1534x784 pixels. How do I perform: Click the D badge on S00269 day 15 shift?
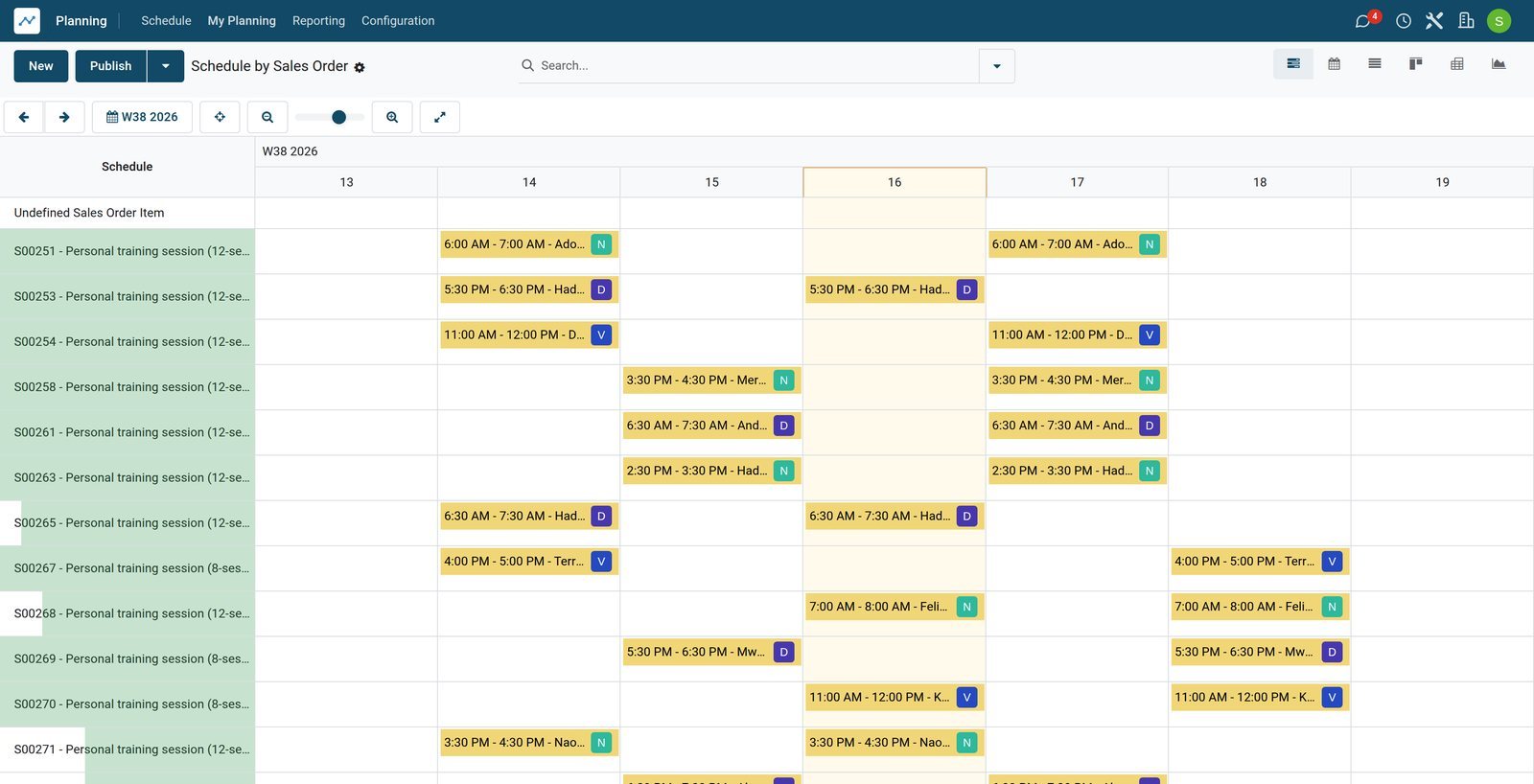point(784,652)
